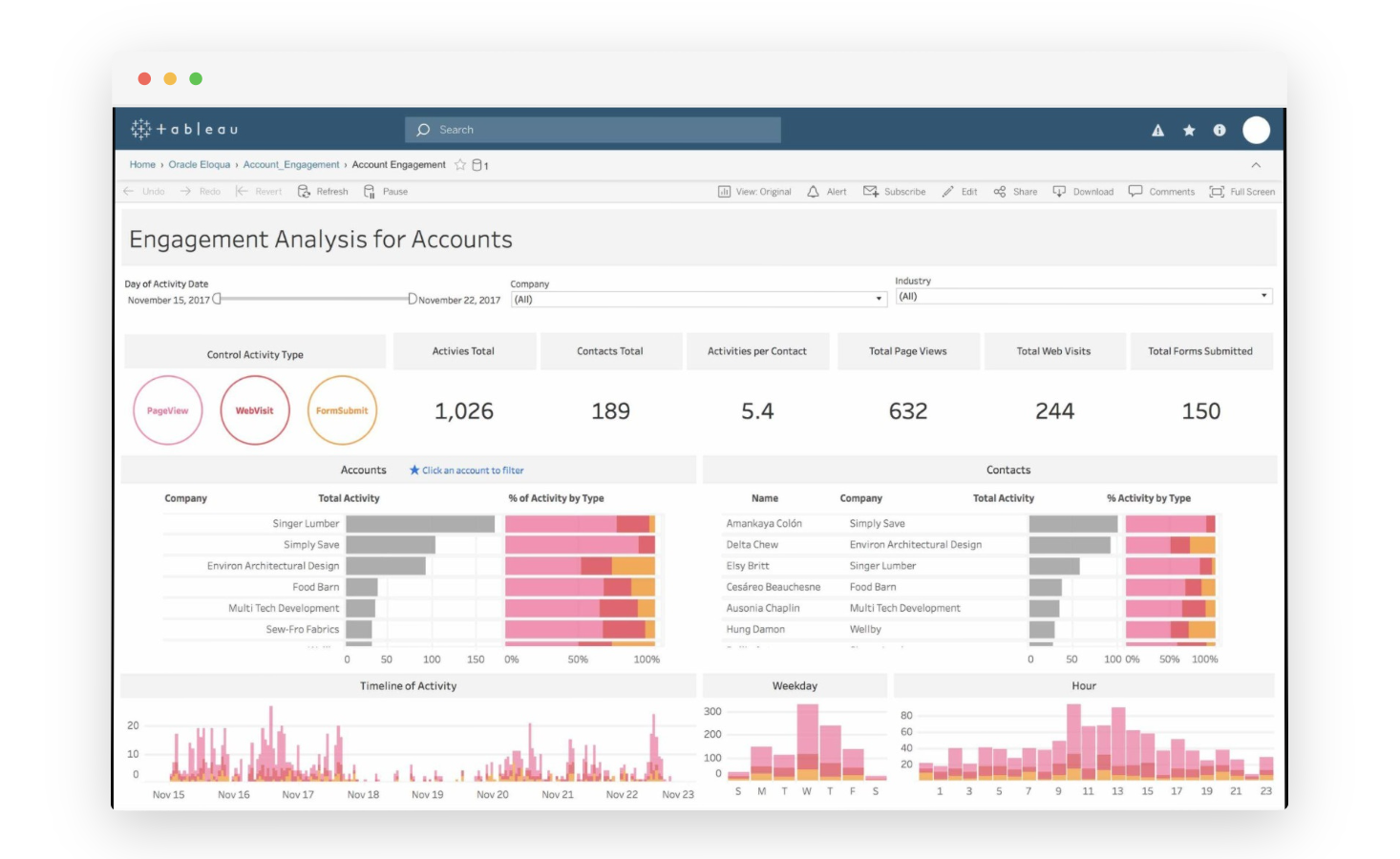Open the Industry filter dropdown
Screen dimensions: 1400x859
[1084, 297]
